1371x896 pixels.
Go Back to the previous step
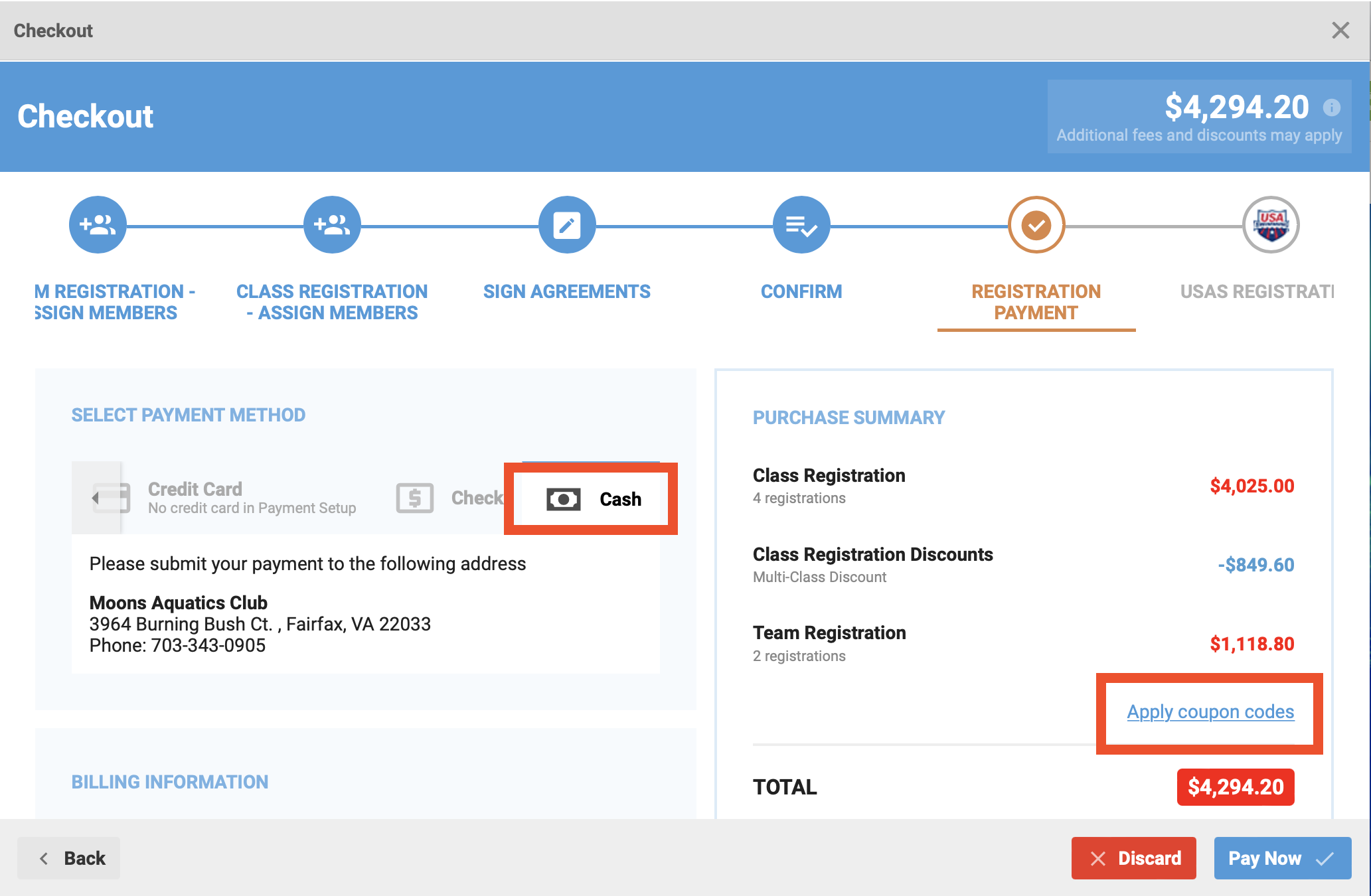coord(69,858)
